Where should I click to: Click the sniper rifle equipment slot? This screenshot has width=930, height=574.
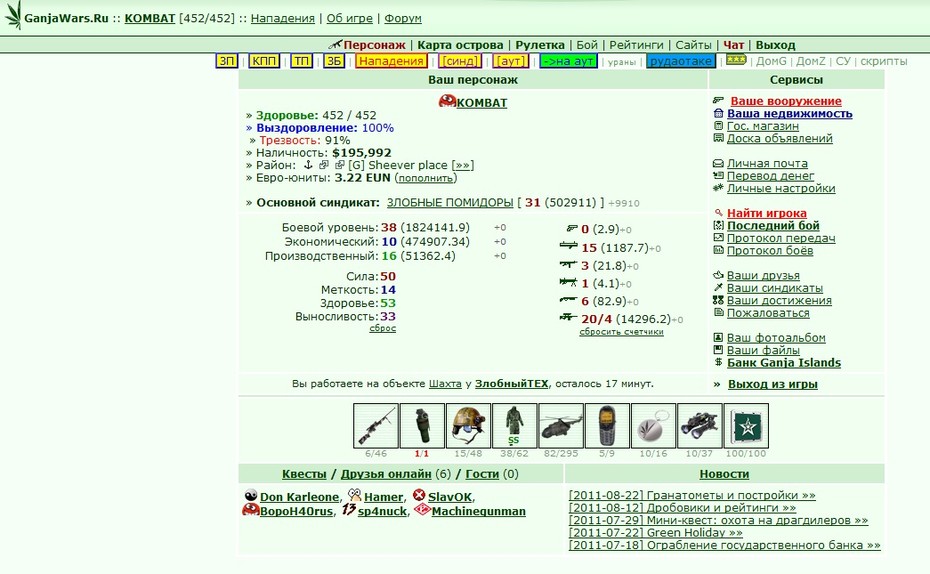[x=375, y=426]
